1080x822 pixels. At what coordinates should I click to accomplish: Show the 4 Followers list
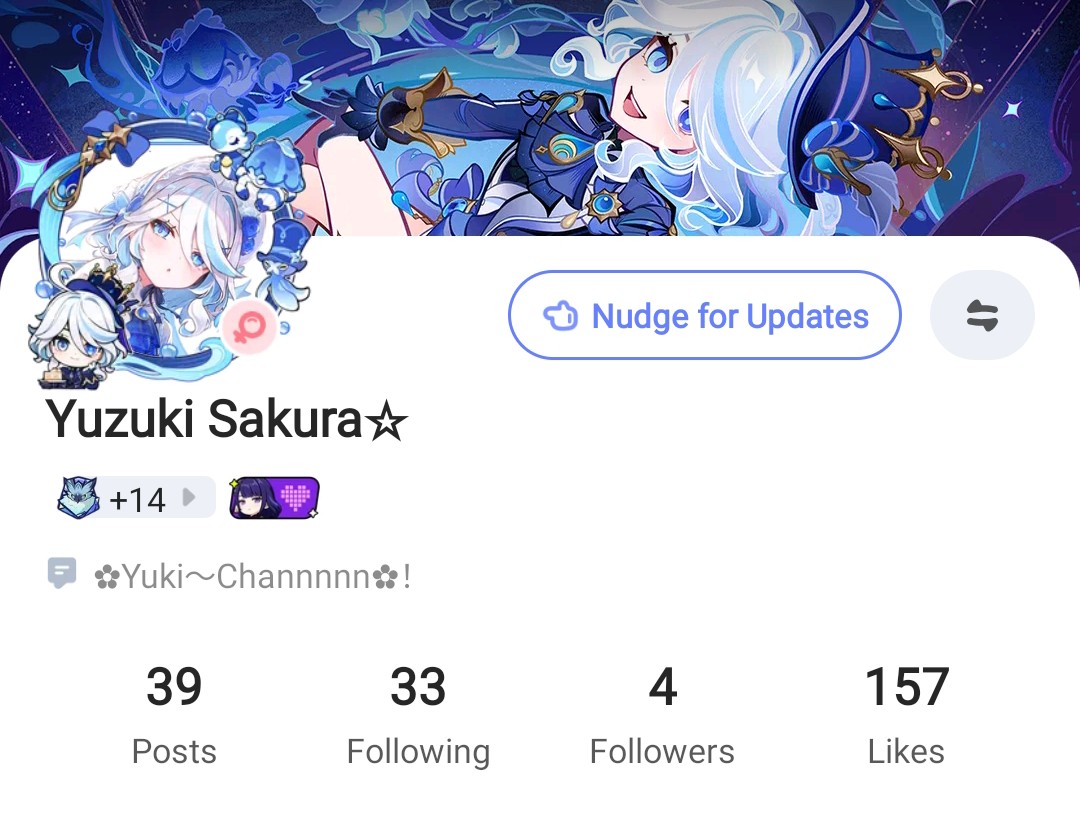pyautogui.click(x=662, y=715)
